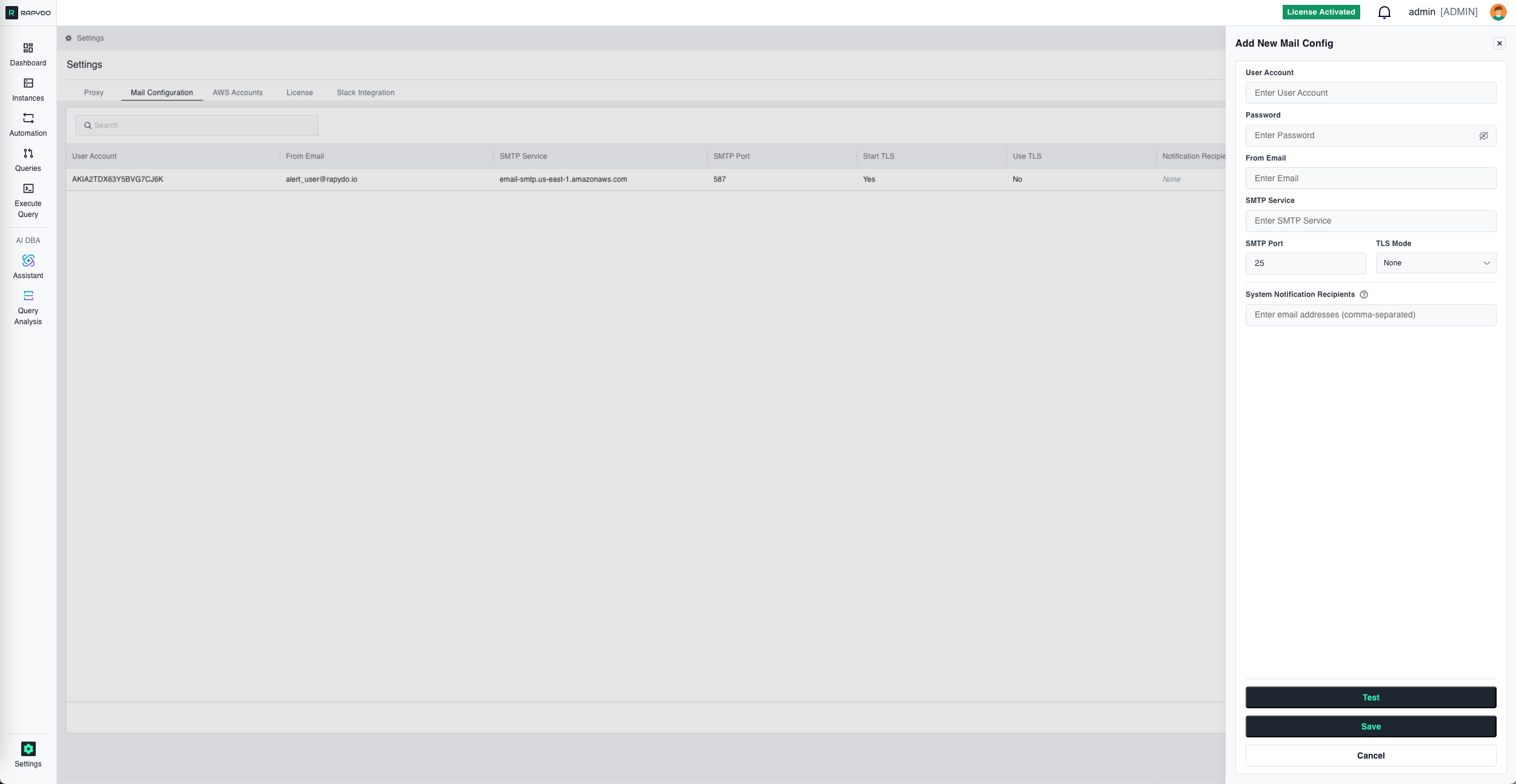Image resolution: width=1516 pixels, height=784 pixels.
Task: Close the Add New Mail Config panel
Action: tap(1499, 42)
